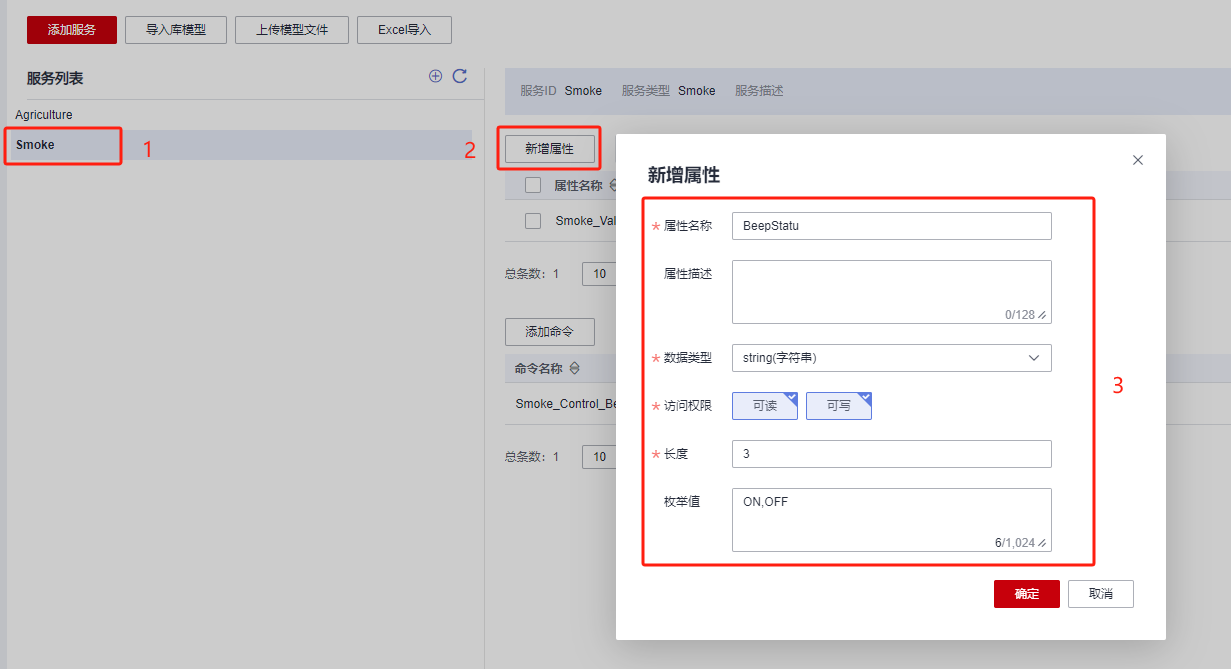Viewport: 1231px width, 669px height.
Task: Click the 属性名称 input field
Action: pyautogui.click(x=891, y=226)
